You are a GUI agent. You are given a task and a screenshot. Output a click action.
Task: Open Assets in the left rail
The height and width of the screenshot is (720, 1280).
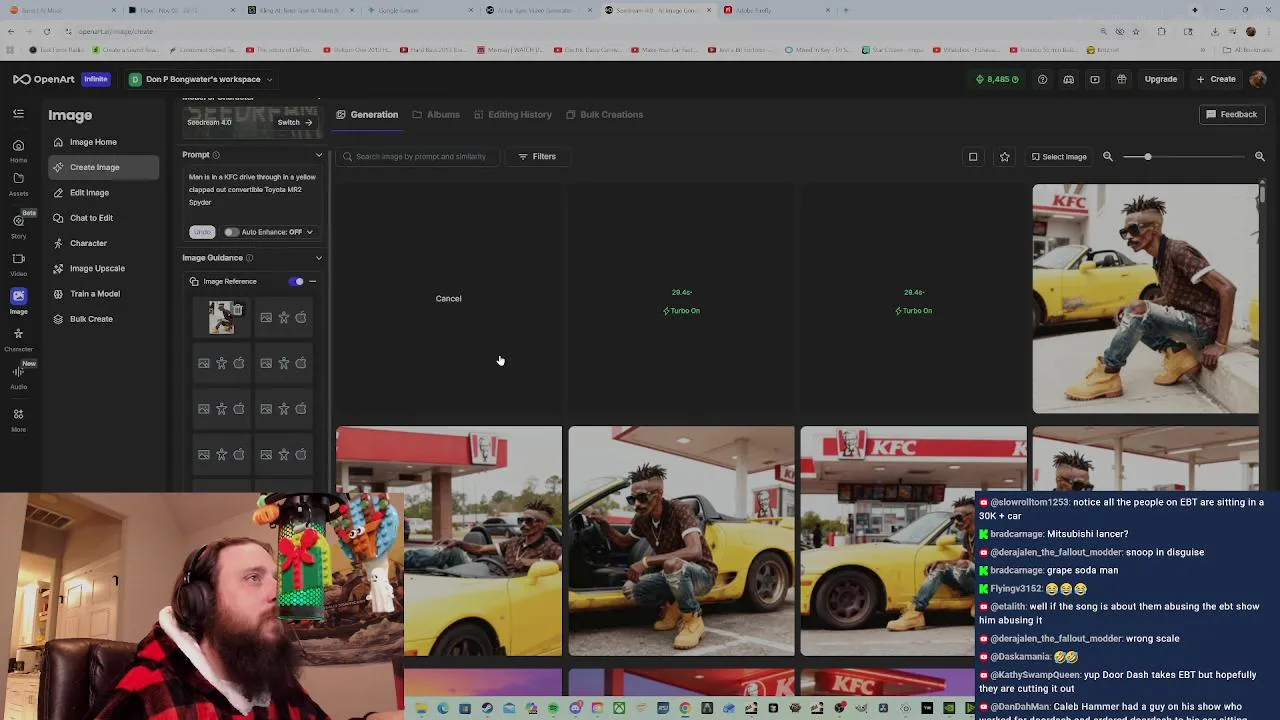[18, 184]
